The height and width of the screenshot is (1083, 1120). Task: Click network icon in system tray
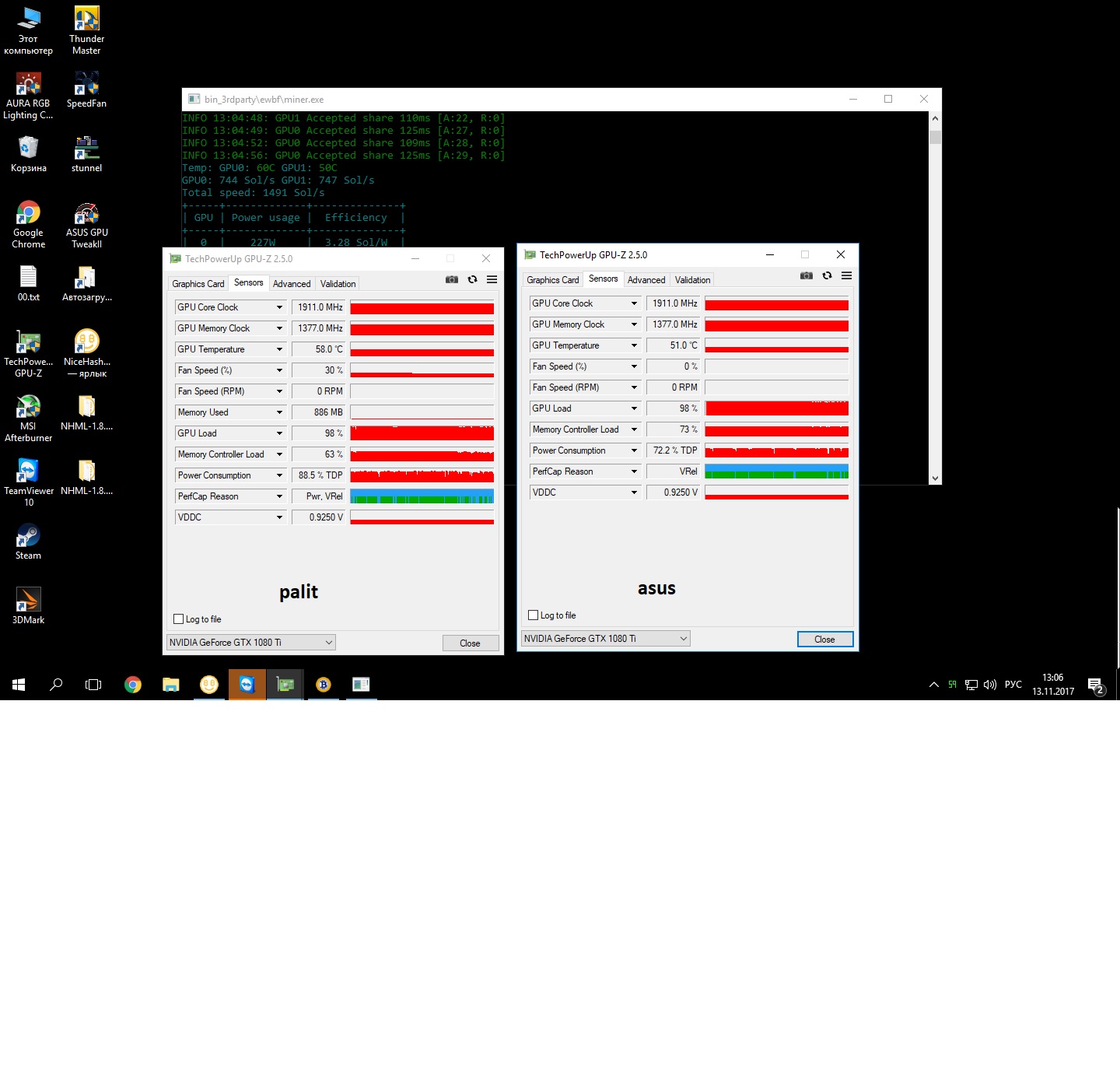click(971, 685)
